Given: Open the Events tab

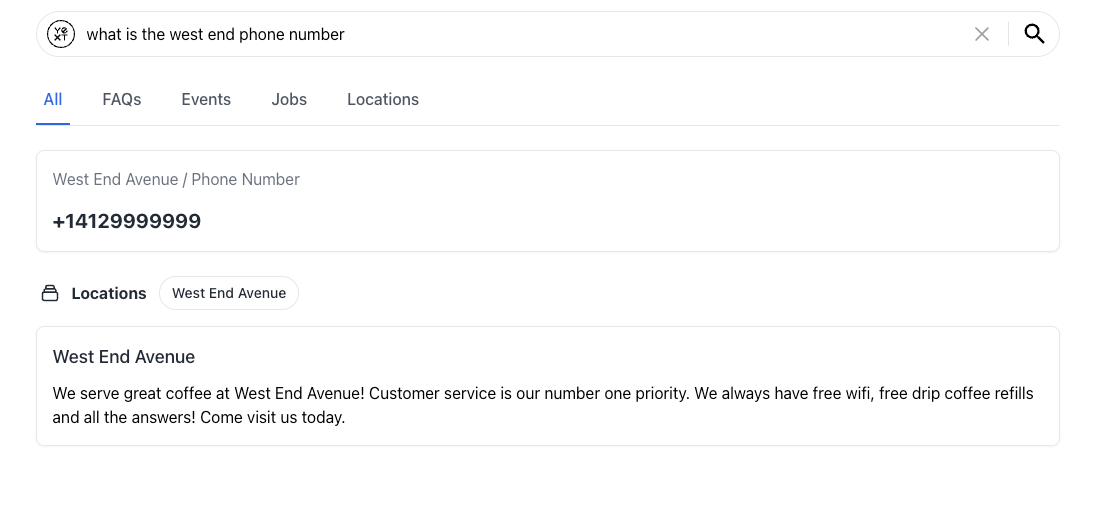Looking at the screenshot, I should click(x=206, y=100).
